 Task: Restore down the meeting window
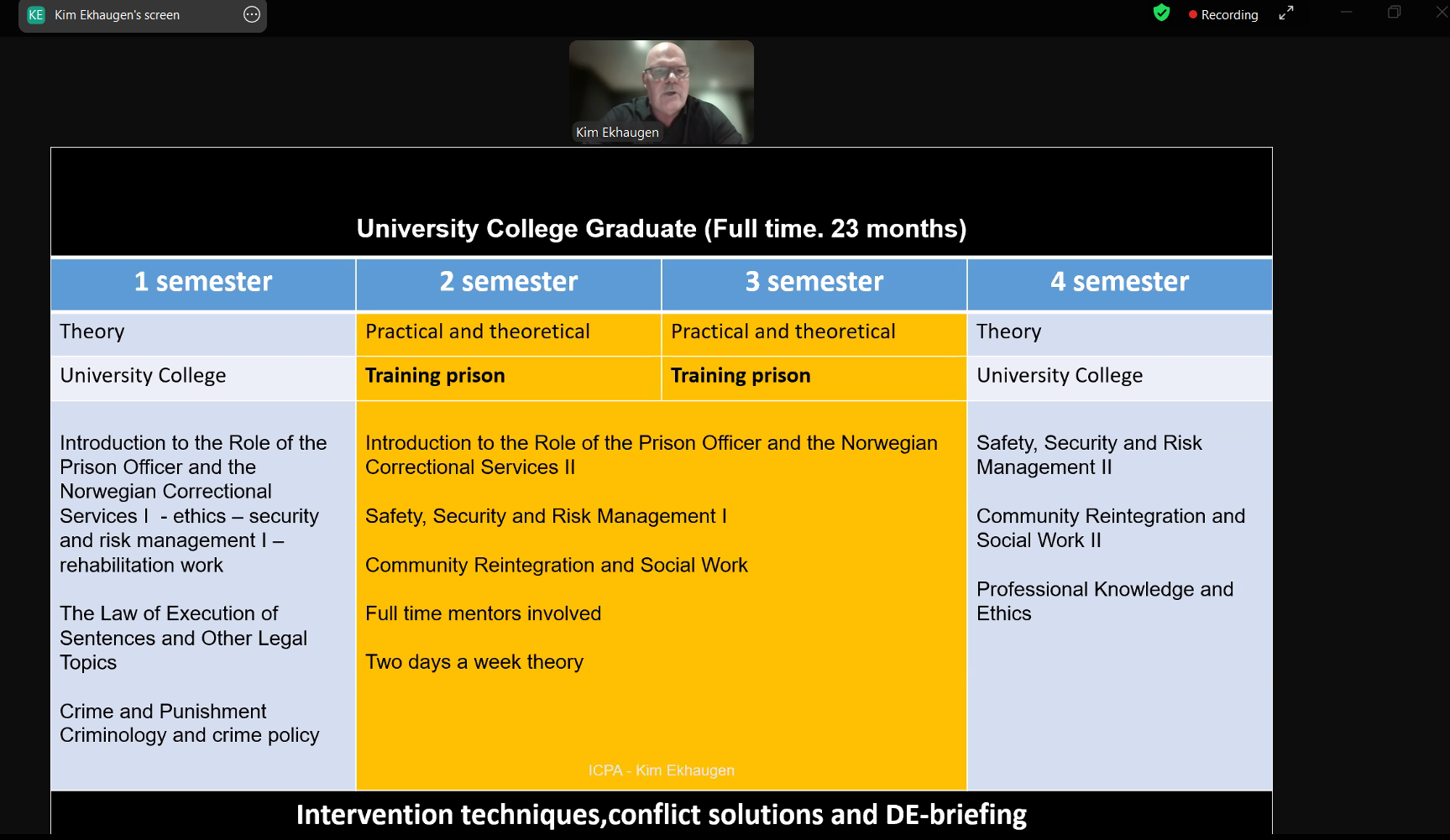pos(1394,13)
